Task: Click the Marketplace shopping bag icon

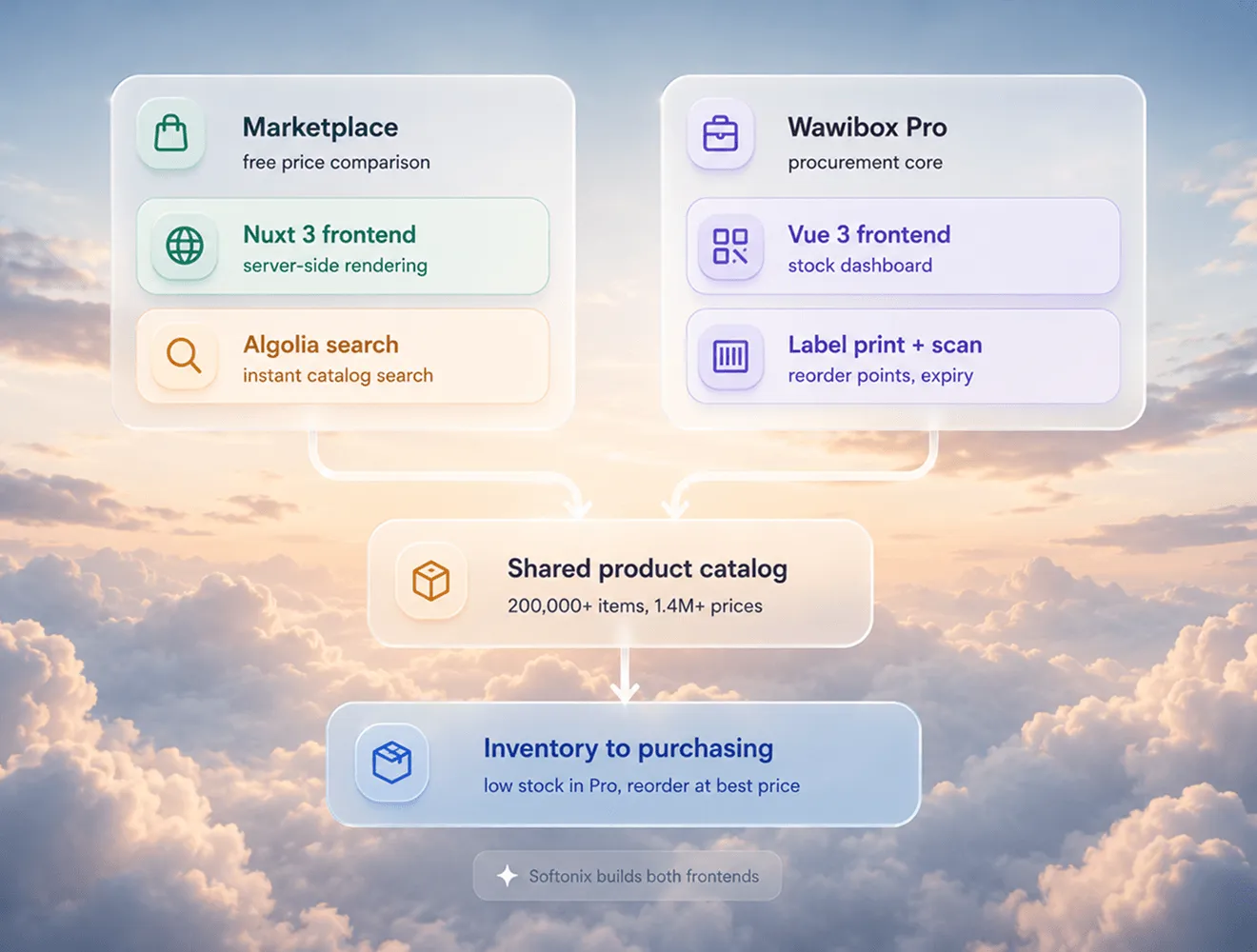Action: click(170, 133)
